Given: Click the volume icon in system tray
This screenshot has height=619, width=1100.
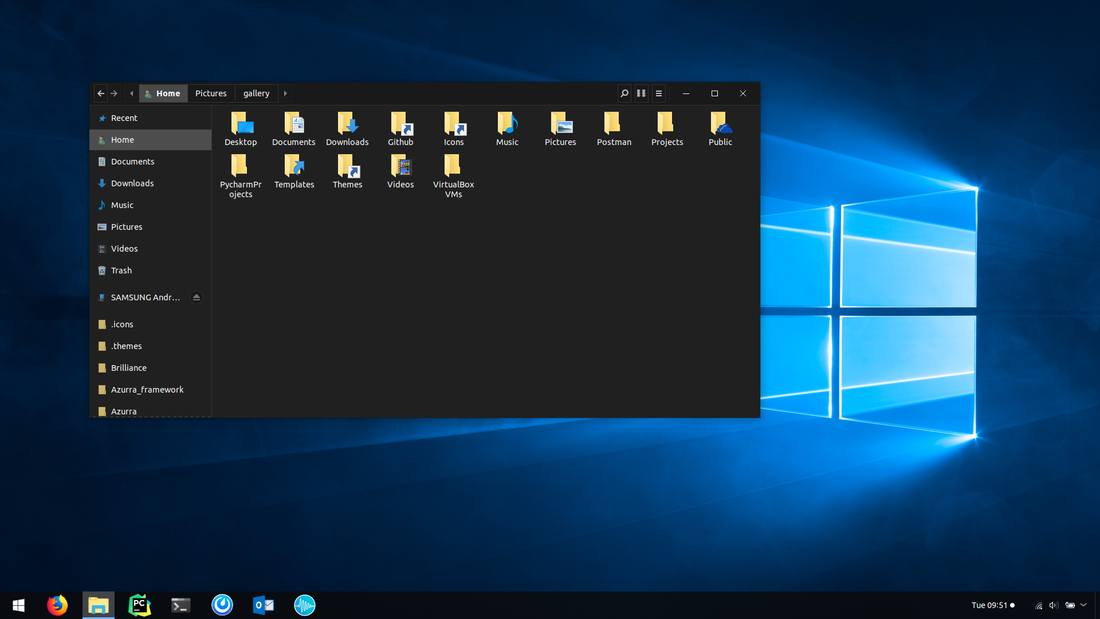Looking at the screenshot, I should 1053,605.
